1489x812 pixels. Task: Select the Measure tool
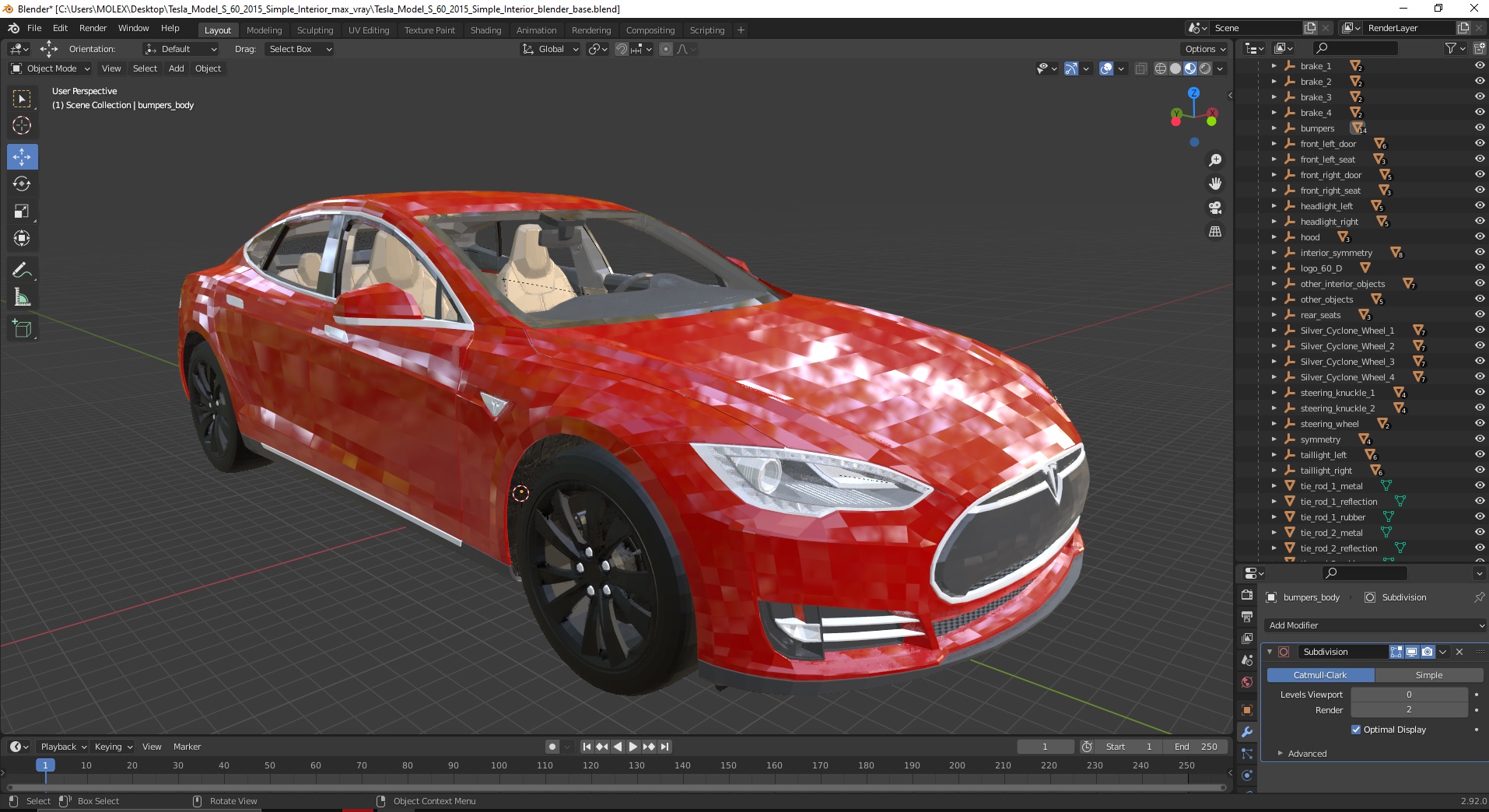coord(22,297)
